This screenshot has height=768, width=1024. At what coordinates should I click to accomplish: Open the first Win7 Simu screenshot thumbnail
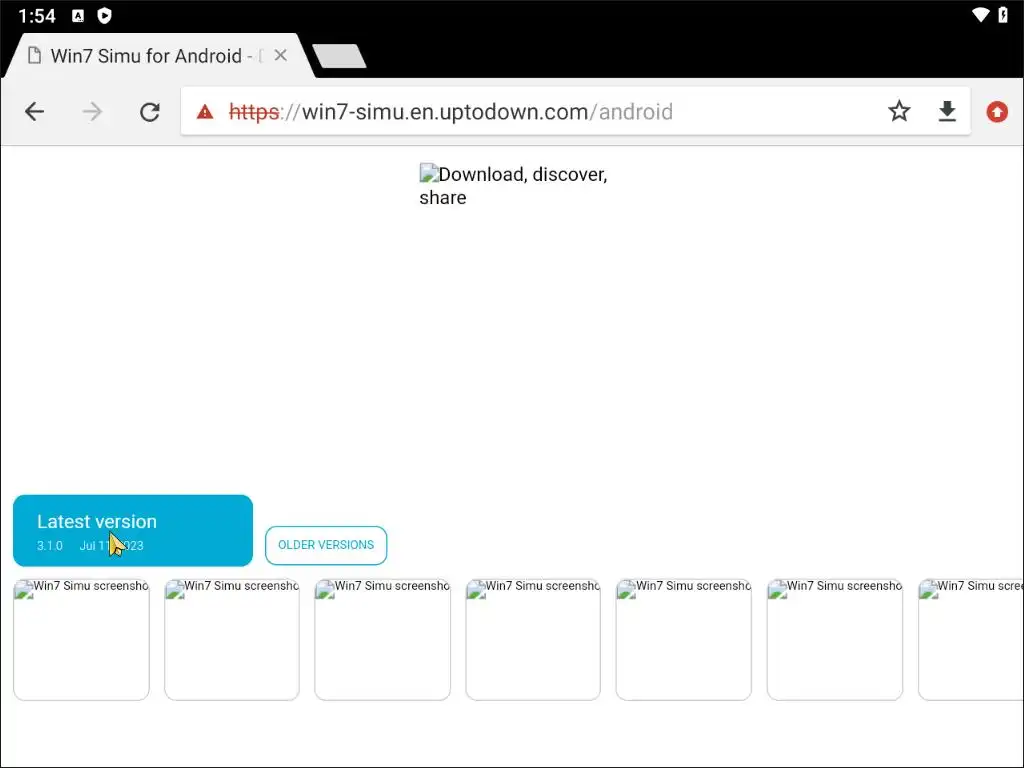(x=81, y=639)
